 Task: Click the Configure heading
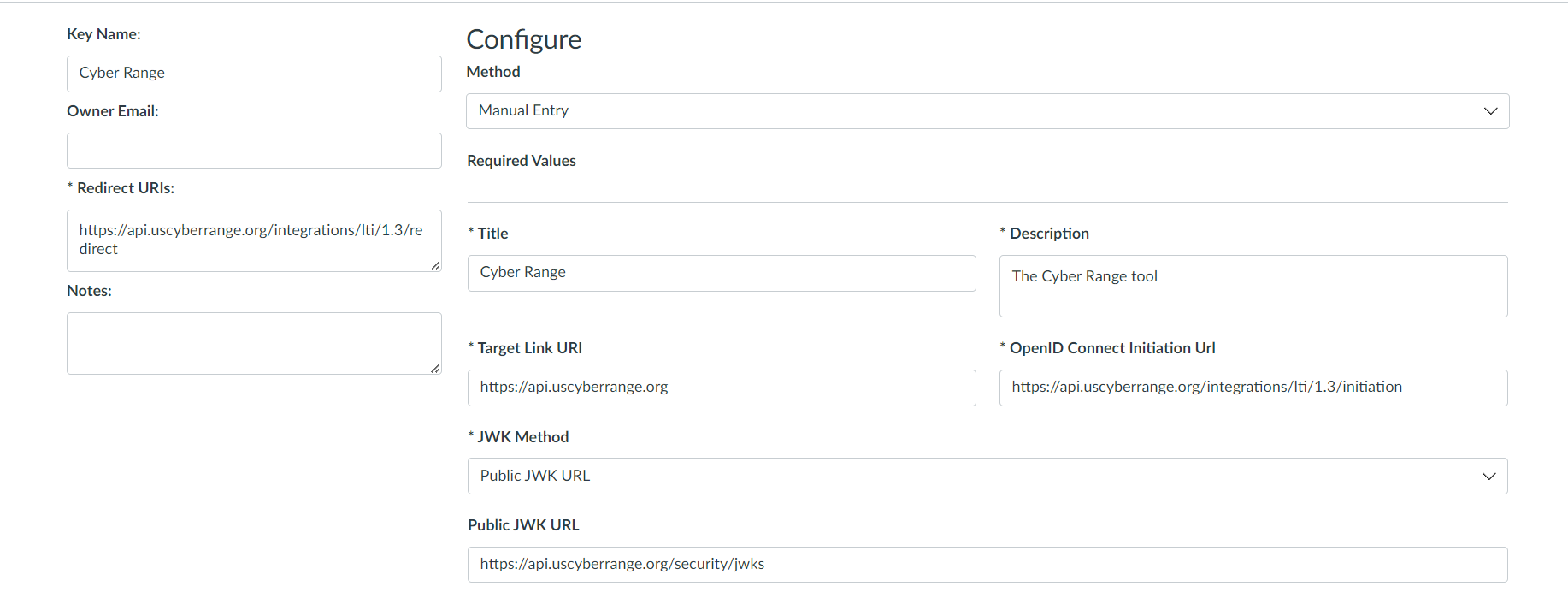[x=523, y=39]
